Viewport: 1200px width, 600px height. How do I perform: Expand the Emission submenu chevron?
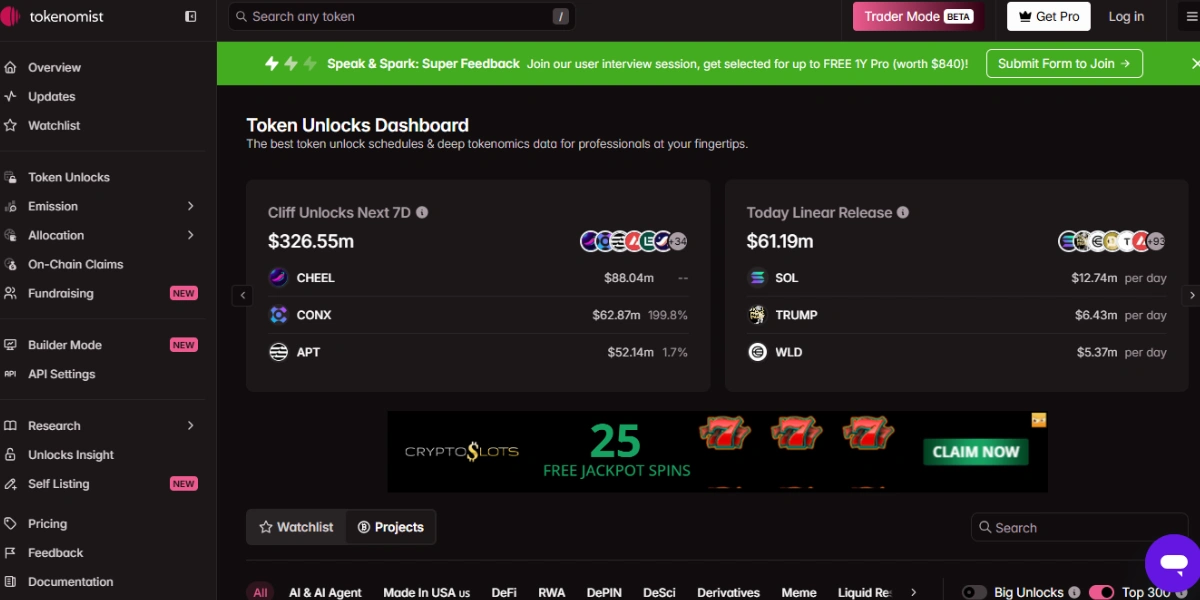[191, 206]
